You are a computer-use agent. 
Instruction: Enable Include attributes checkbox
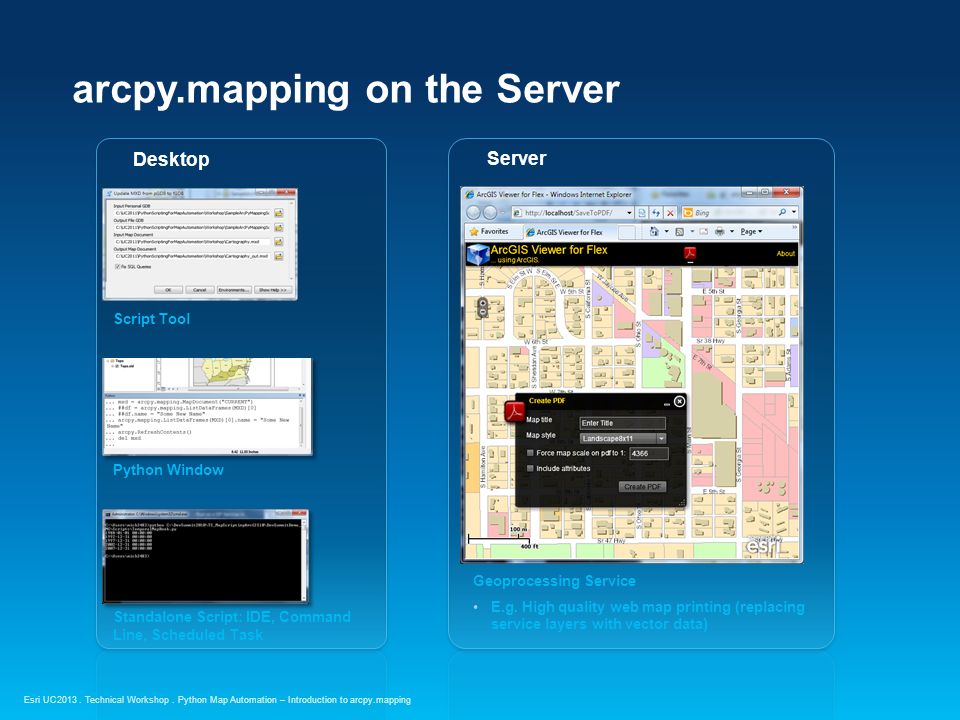(530, 468)
